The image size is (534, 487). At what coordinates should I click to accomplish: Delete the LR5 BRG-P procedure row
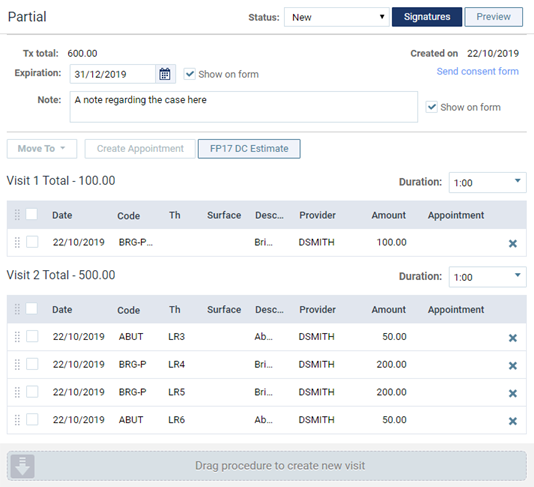(x=513, y=393)
